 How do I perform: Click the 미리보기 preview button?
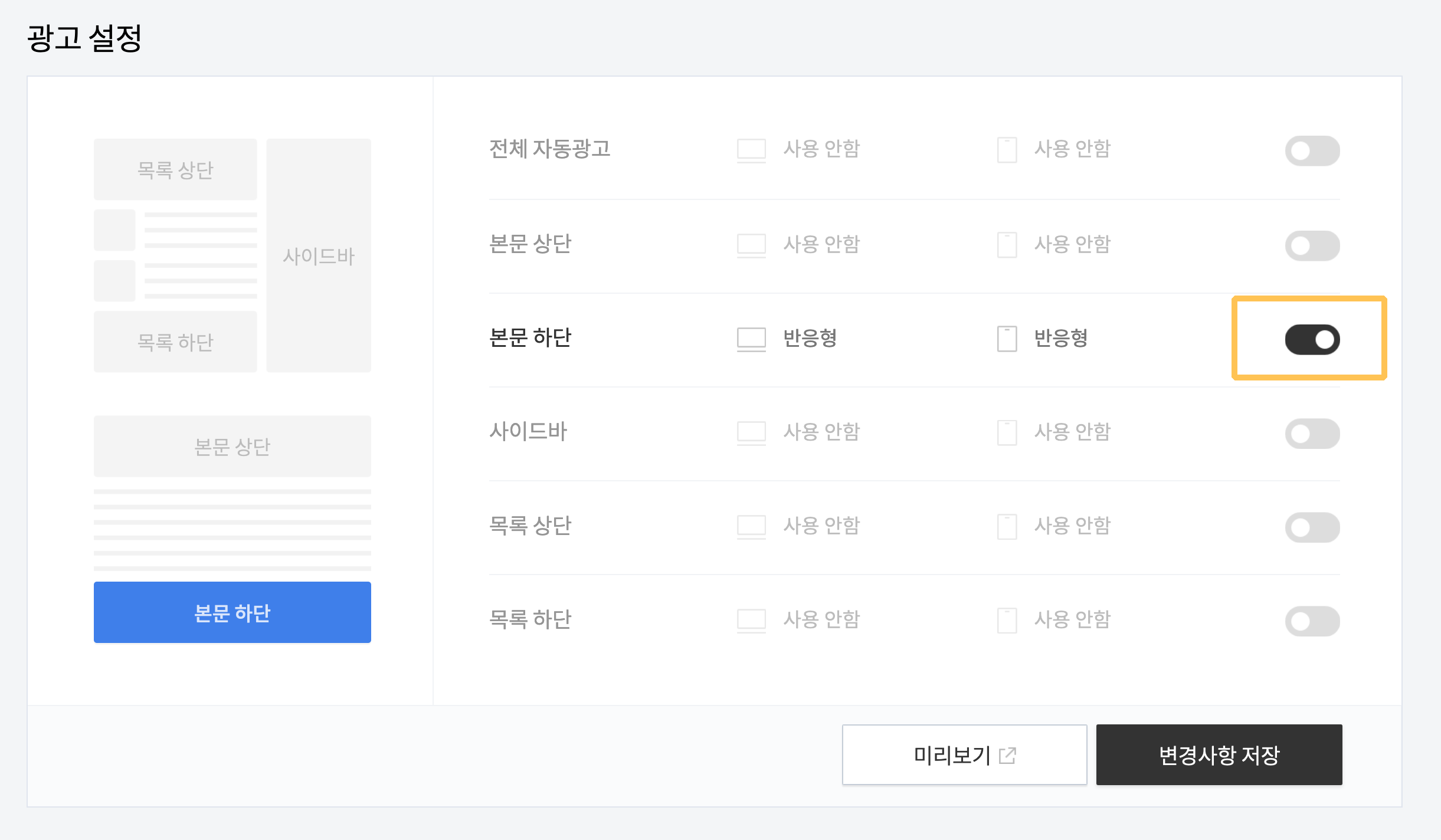coord(964,754)
